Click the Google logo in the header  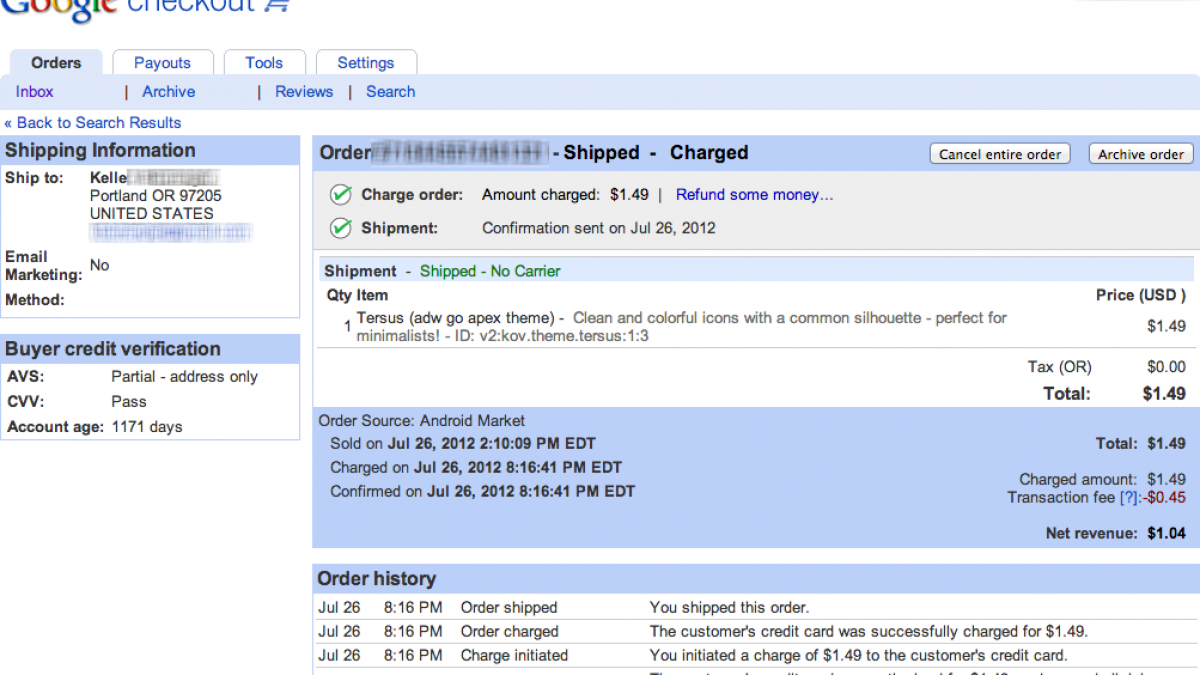pyautogui.click(x=58, y=8)
